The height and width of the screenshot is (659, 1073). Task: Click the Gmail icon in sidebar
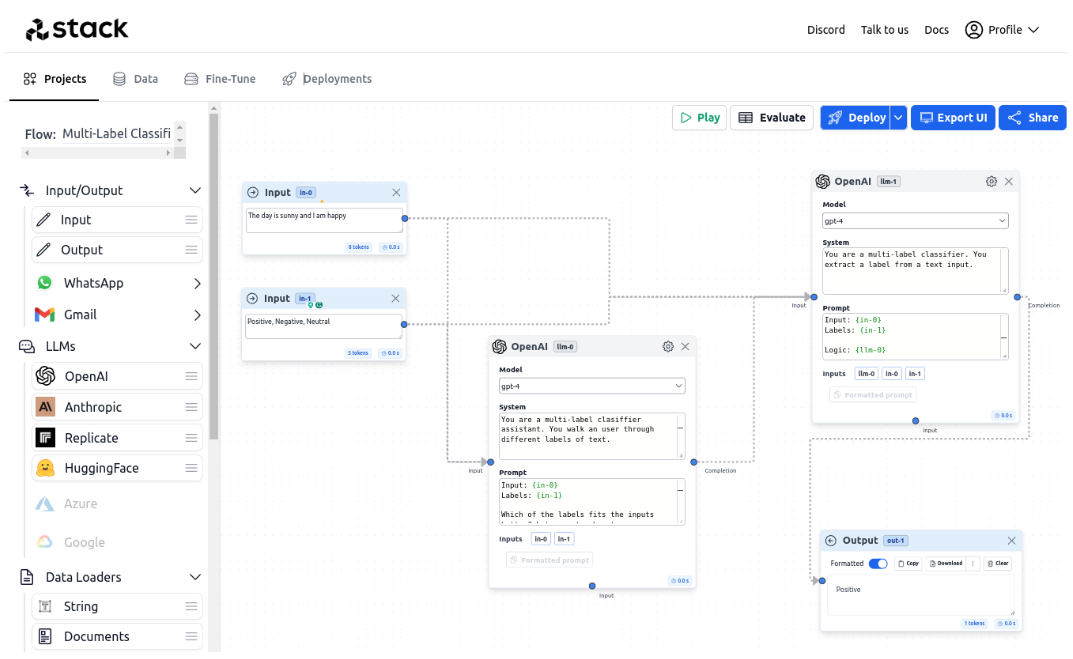(44, 315)
